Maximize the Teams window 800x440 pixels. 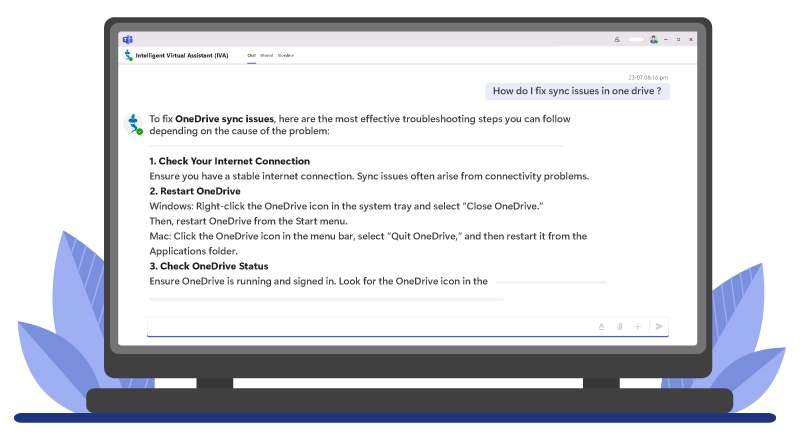pos(678,39)
